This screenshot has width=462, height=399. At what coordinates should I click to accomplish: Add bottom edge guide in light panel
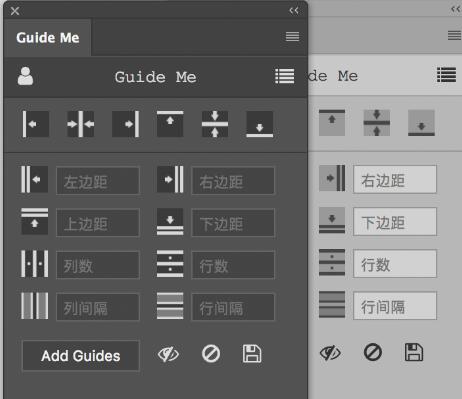coord(421,123)
